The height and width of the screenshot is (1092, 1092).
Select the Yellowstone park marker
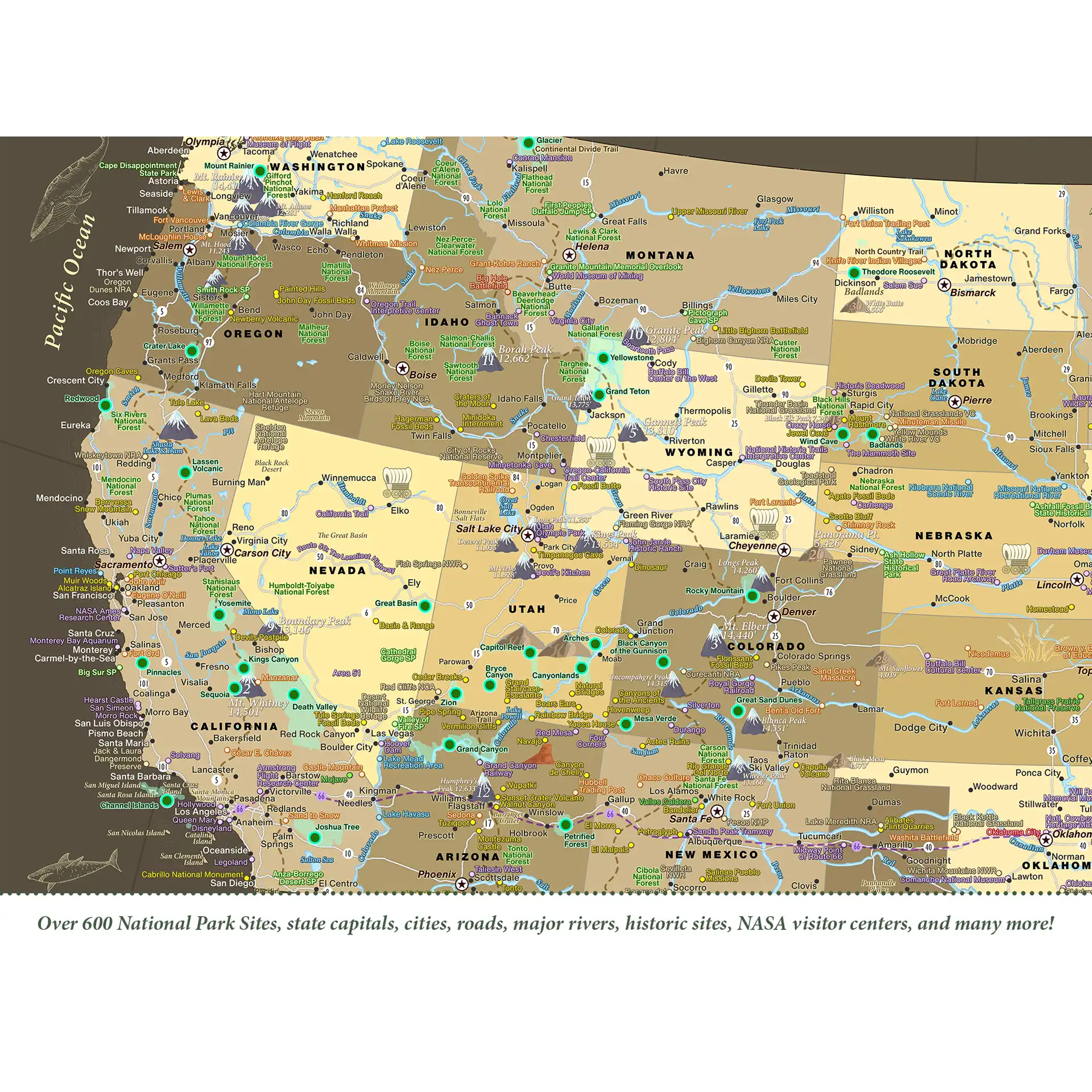coord(602,358)
